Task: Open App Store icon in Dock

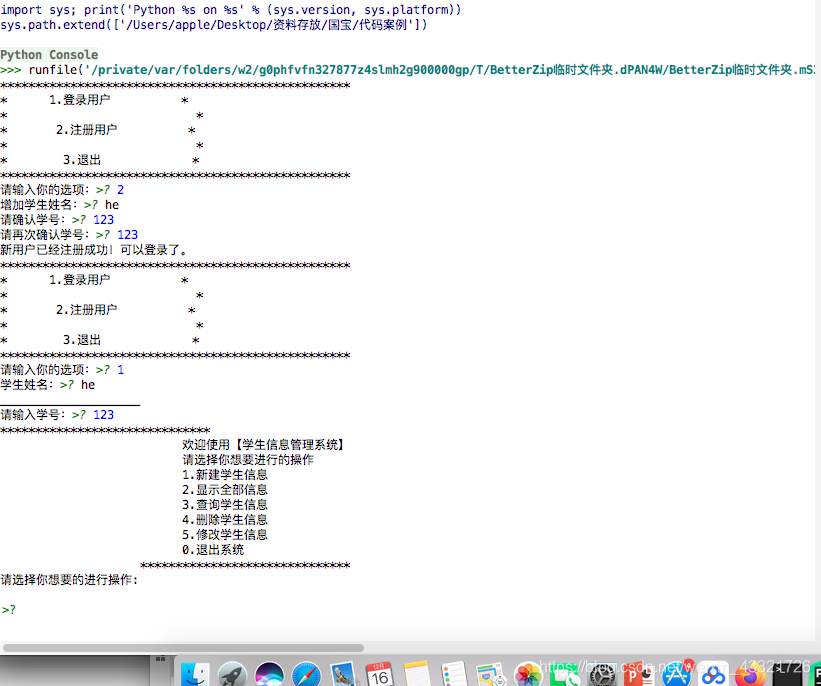Action: coord(676,674)
